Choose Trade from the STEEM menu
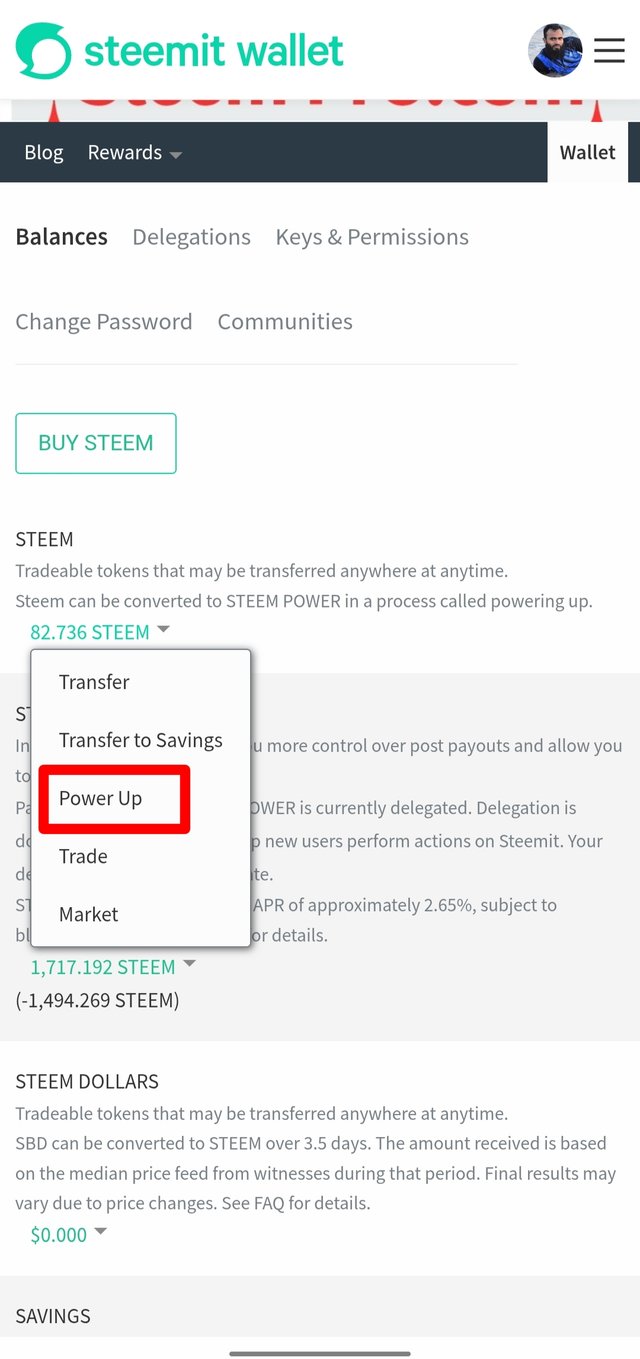 click(x=83, y=856)
